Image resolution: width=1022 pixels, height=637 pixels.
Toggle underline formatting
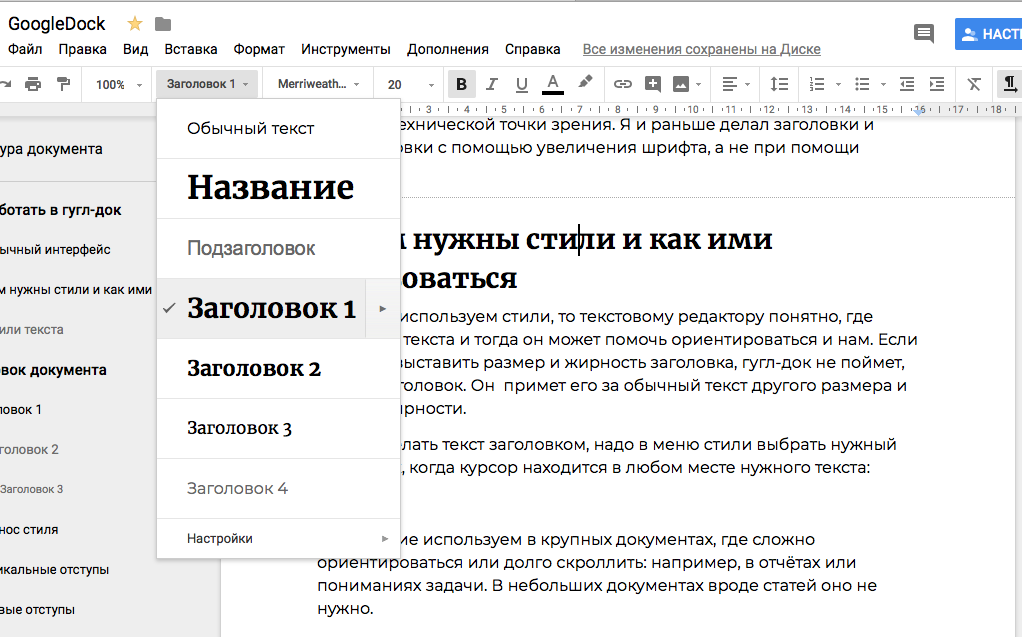click(x=521, y=84)
